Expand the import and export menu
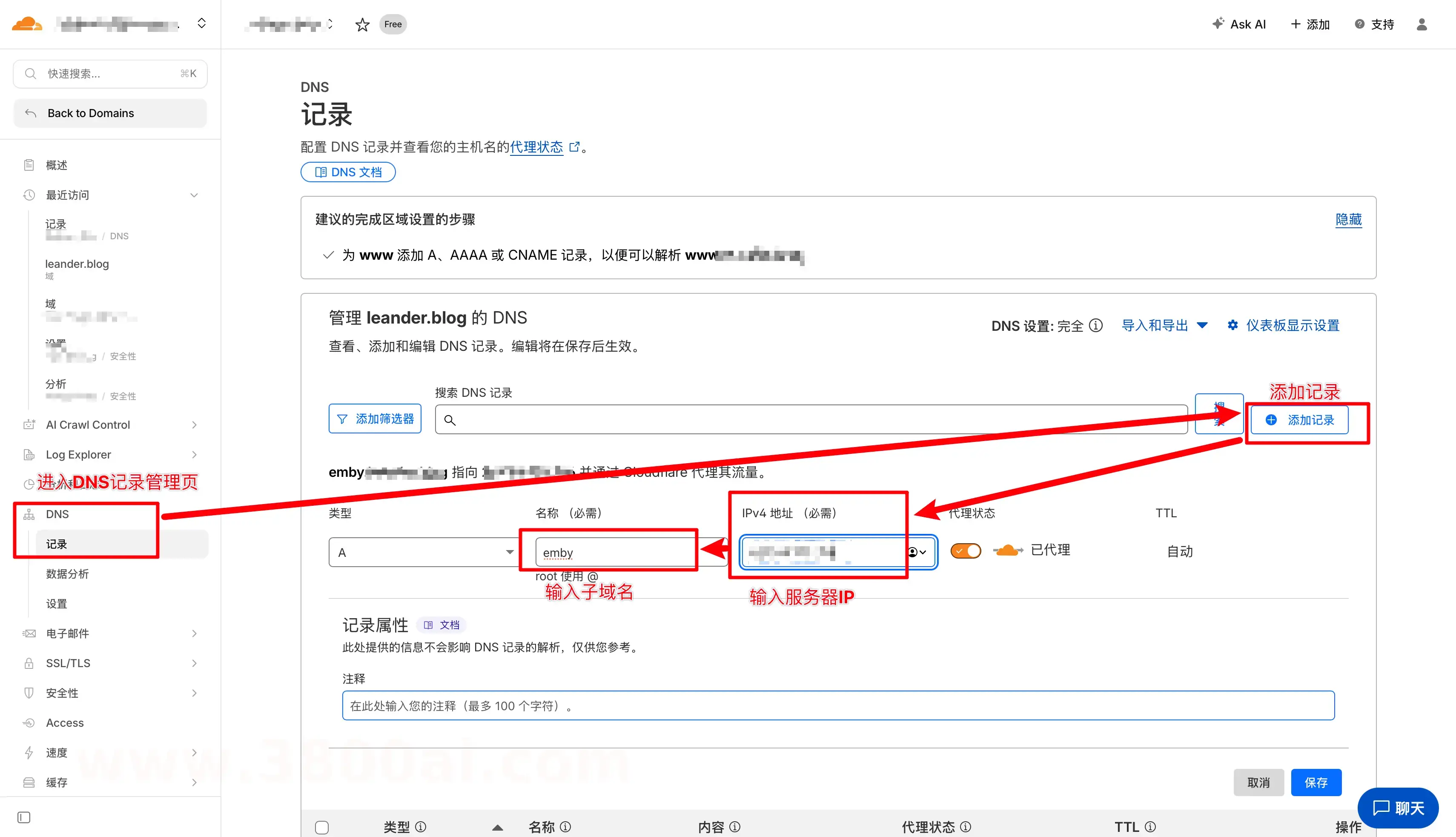The width and height of the screenshot is (1456, 837). (1164, 325)
